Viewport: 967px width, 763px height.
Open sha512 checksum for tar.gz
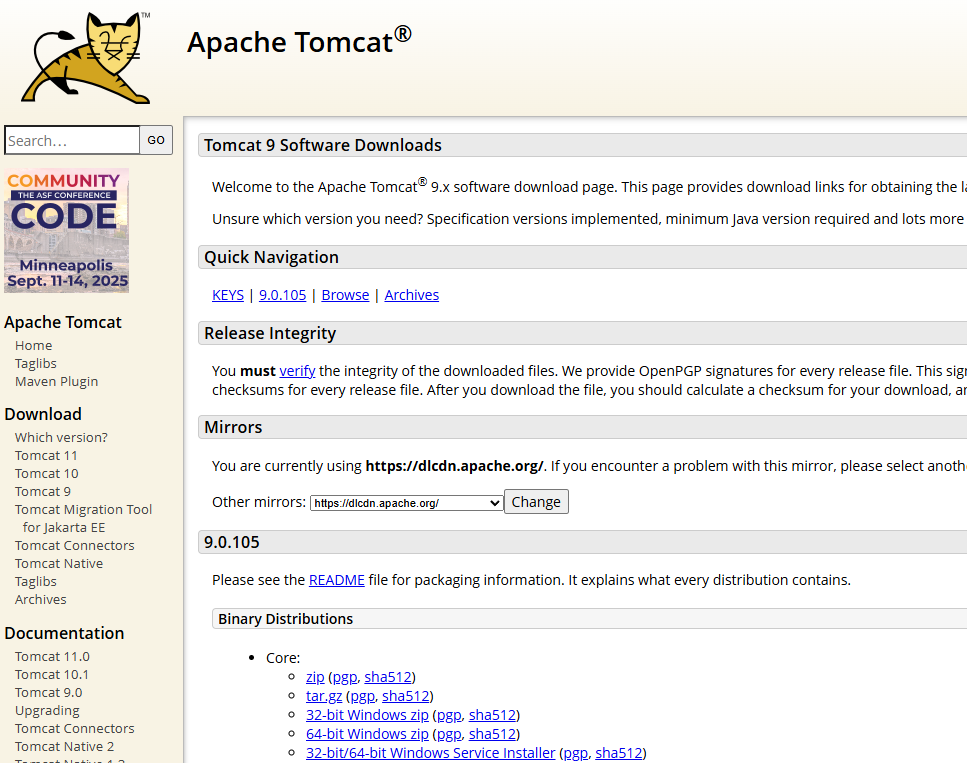(405, 696)
